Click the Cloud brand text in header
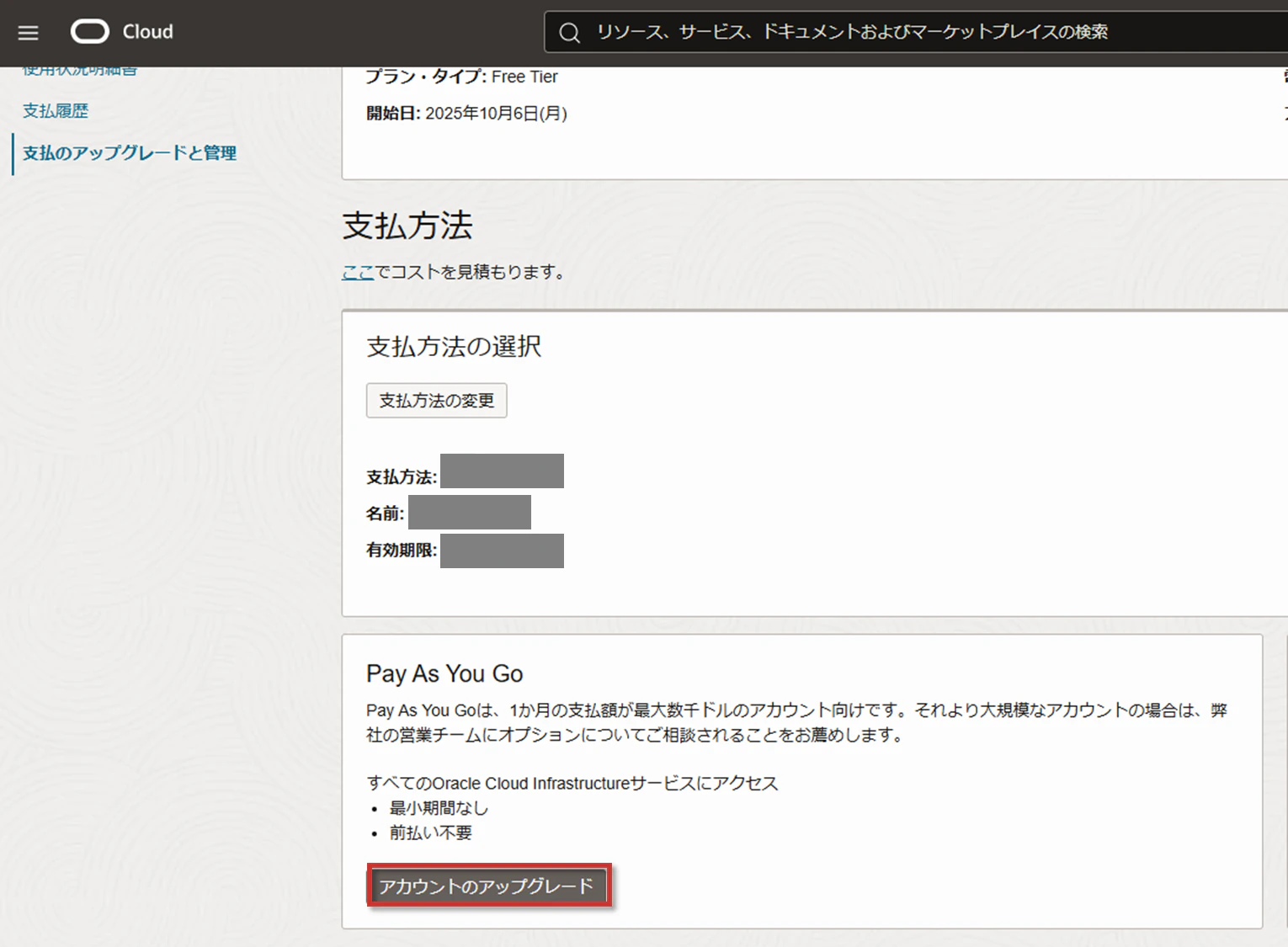The height and width of the screenshot is (947, 1288). pos(148,32)
